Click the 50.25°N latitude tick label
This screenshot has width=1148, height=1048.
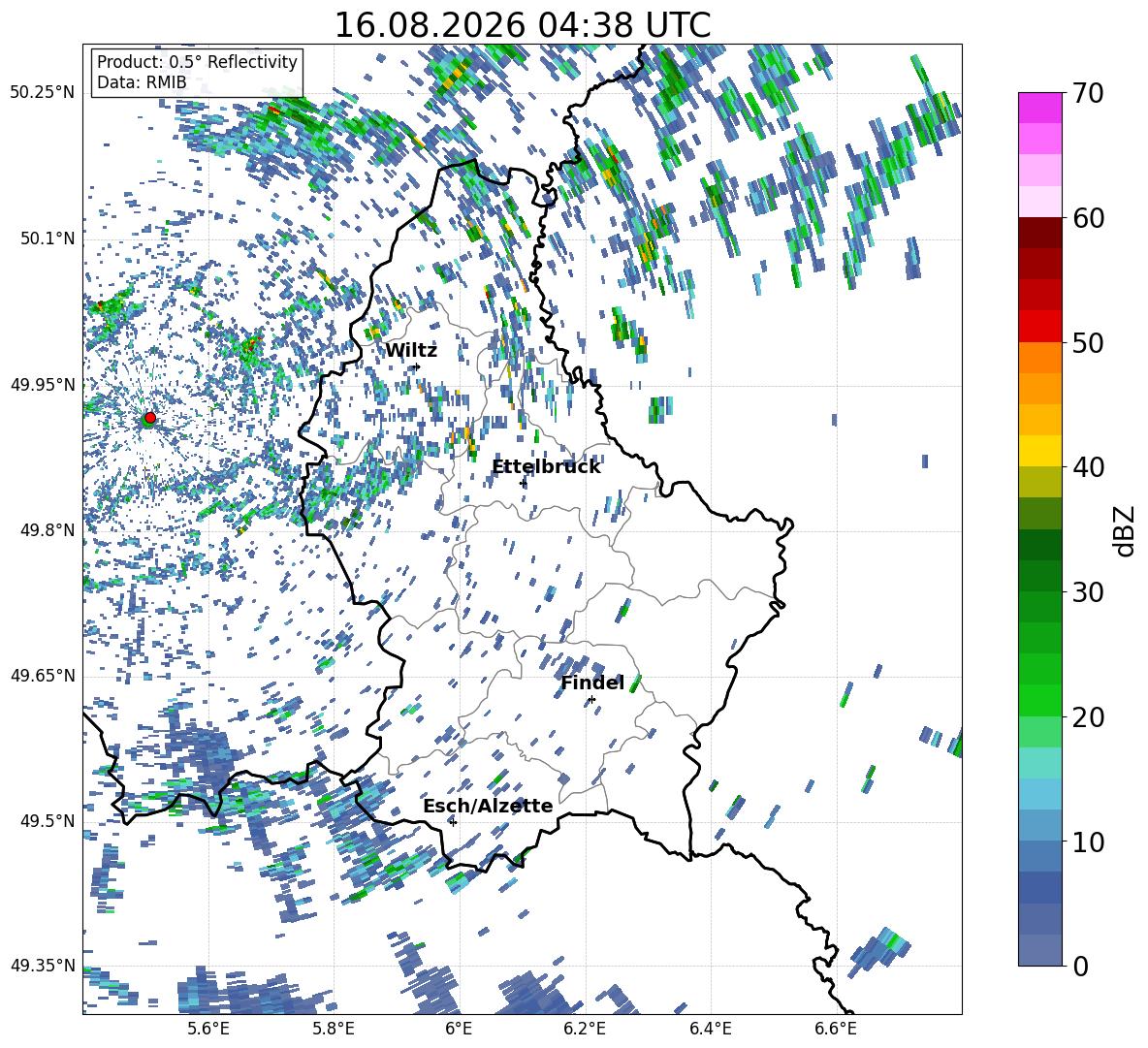[43, 93]
